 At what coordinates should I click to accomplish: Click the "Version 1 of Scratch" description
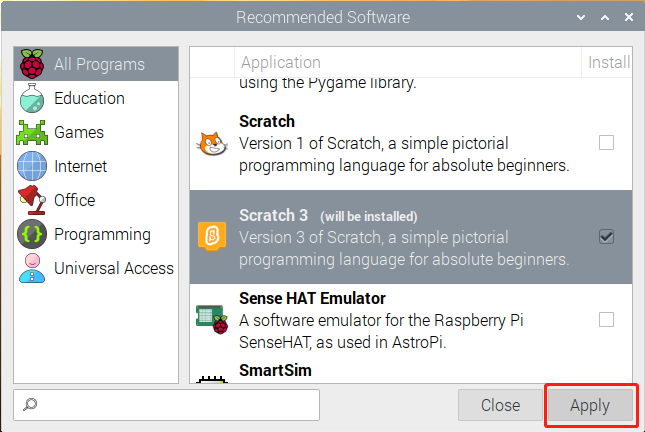click(x=404, y=154)
